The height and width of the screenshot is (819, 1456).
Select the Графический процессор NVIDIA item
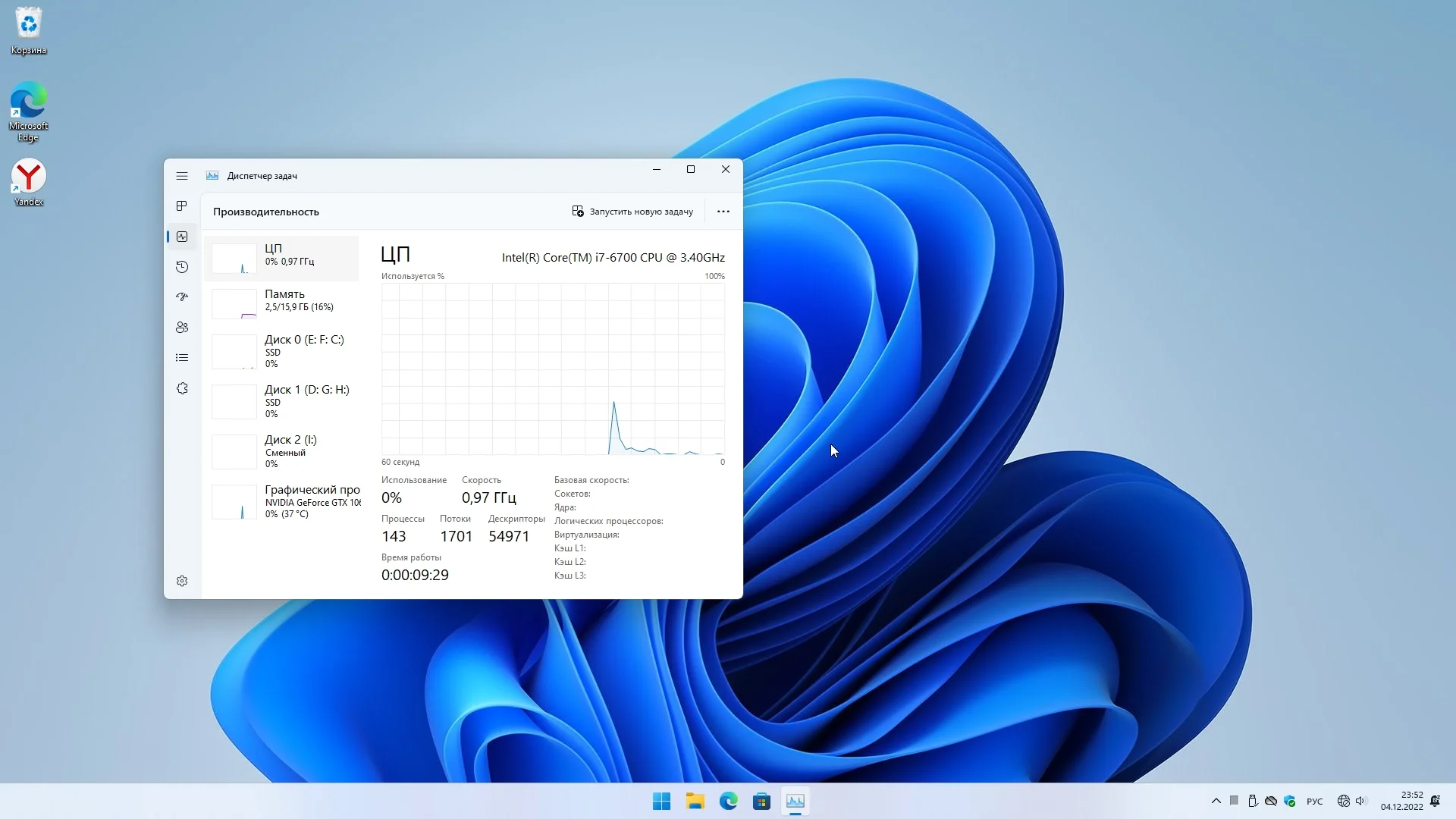click(282, 501)
